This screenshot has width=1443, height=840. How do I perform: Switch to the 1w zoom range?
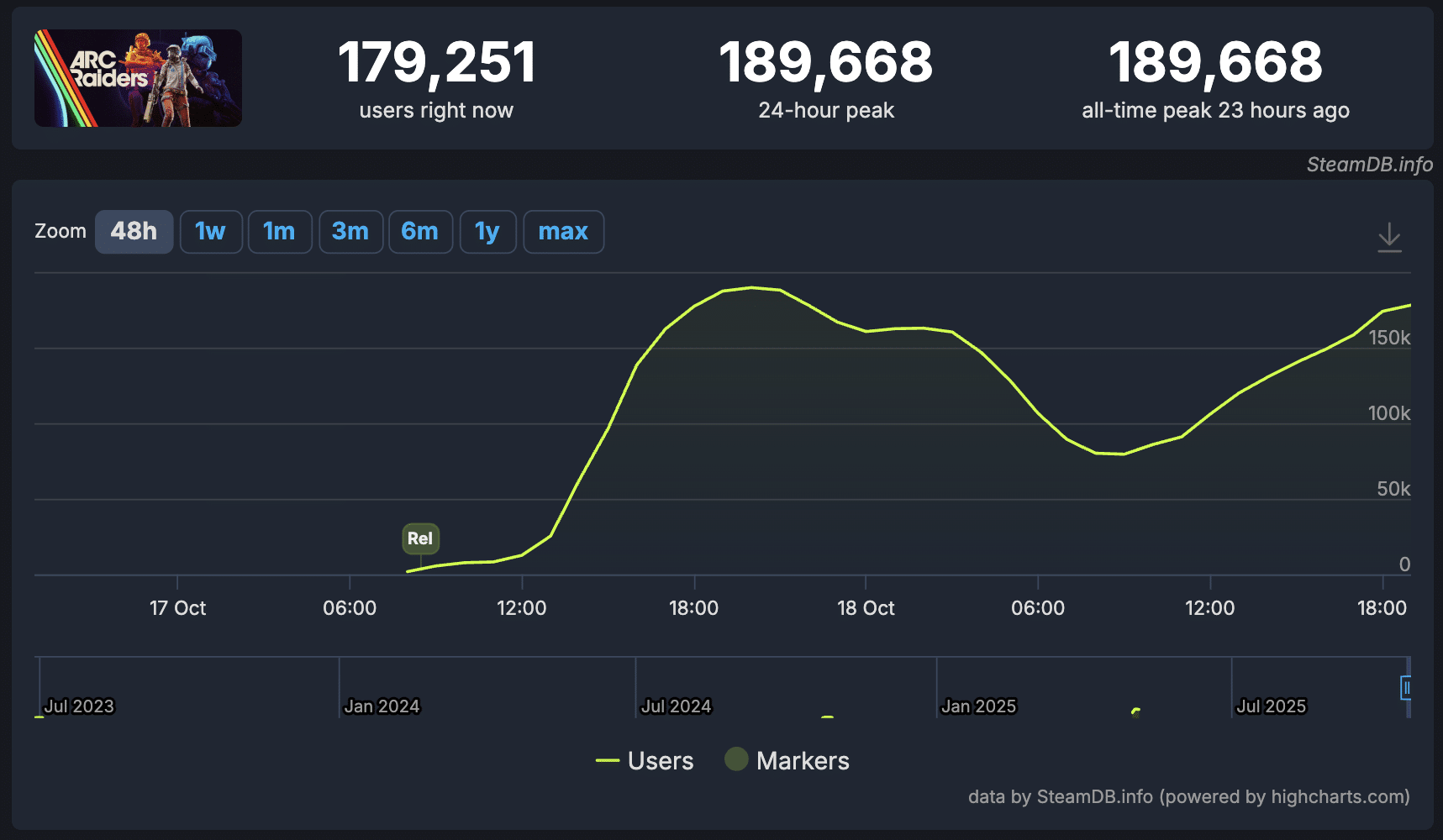click(211, 231)
